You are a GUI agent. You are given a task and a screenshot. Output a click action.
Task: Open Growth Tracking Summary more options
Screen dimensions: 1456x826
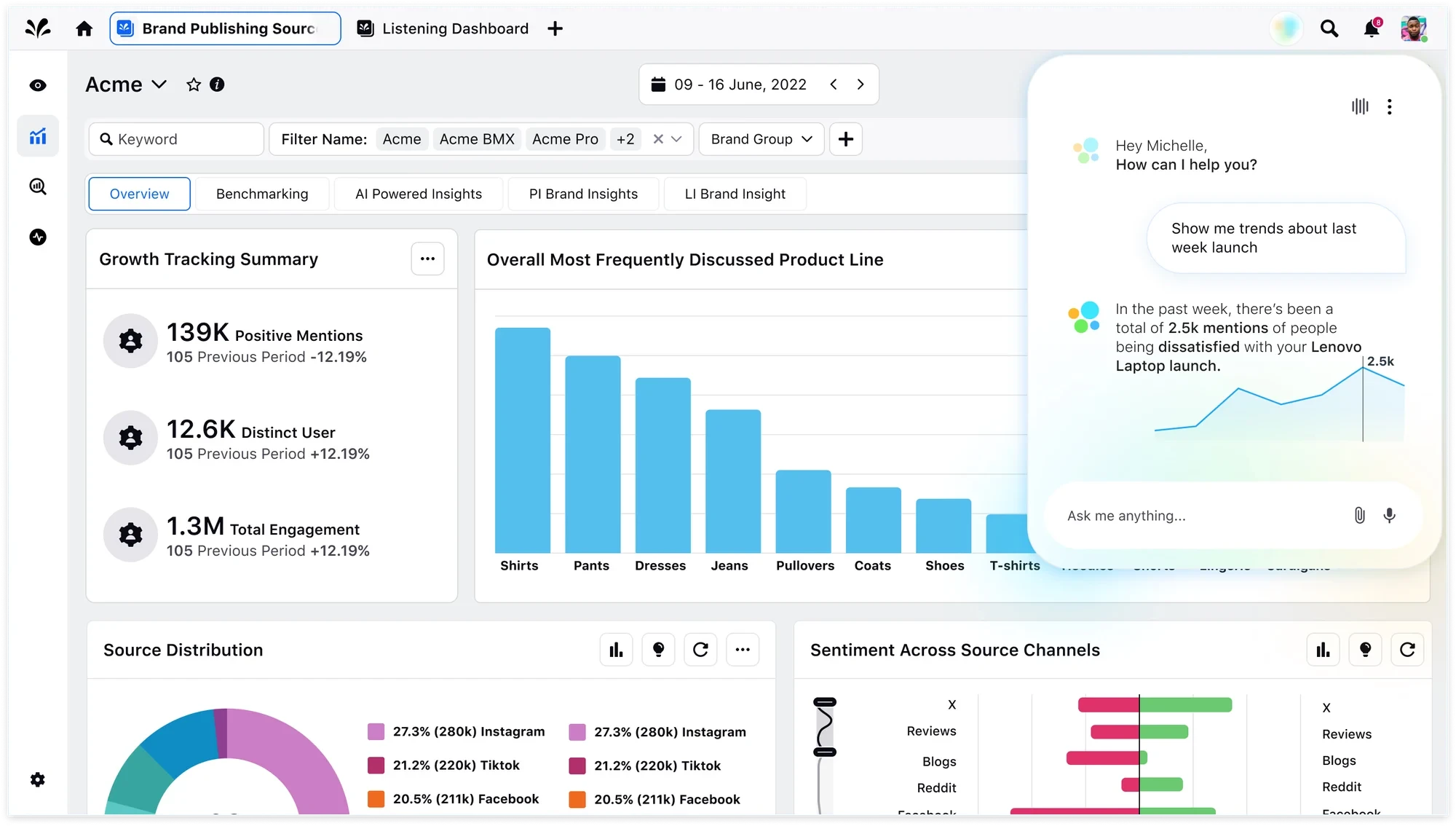point(427,259)
